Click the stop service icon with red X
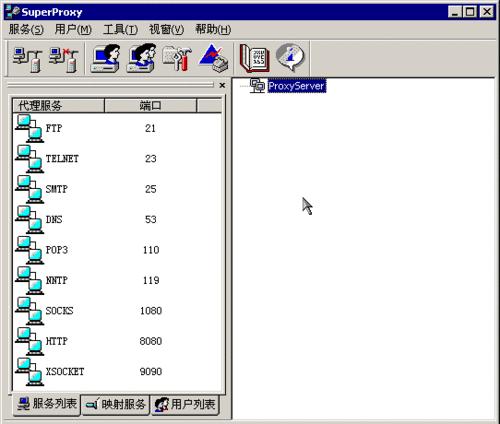 point(64,59)
